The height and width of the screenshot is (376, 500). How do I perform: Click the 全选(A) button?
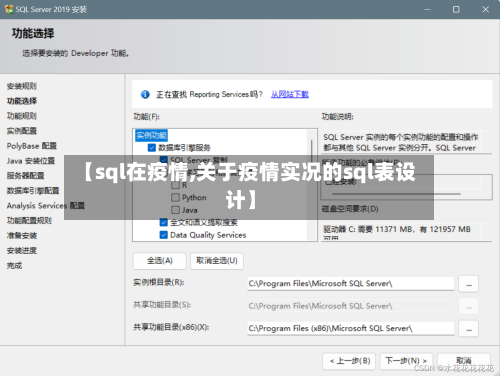pyautogui.click(x=160, y=261)
